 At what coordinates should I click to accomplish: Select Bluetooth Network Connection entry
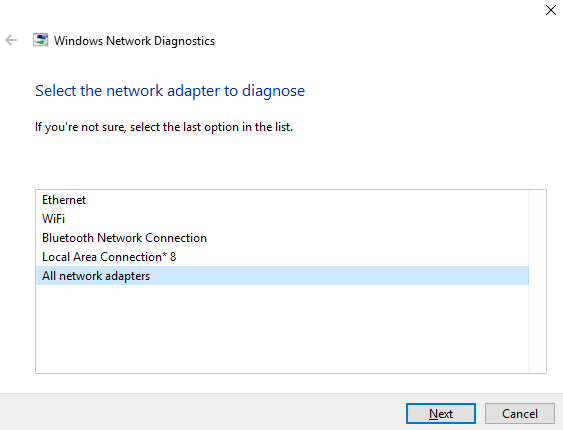pyautogui.click(x=282, y=238)
